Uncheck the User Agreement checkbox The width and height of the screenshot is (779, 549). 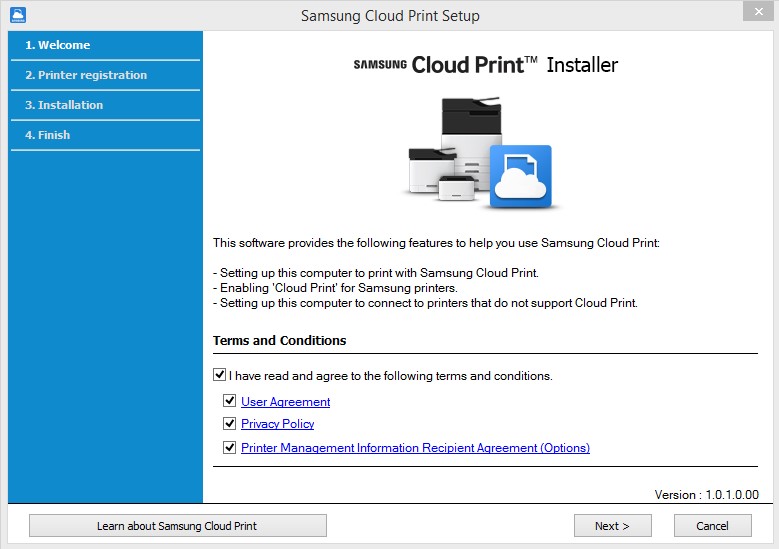point(229,400)
